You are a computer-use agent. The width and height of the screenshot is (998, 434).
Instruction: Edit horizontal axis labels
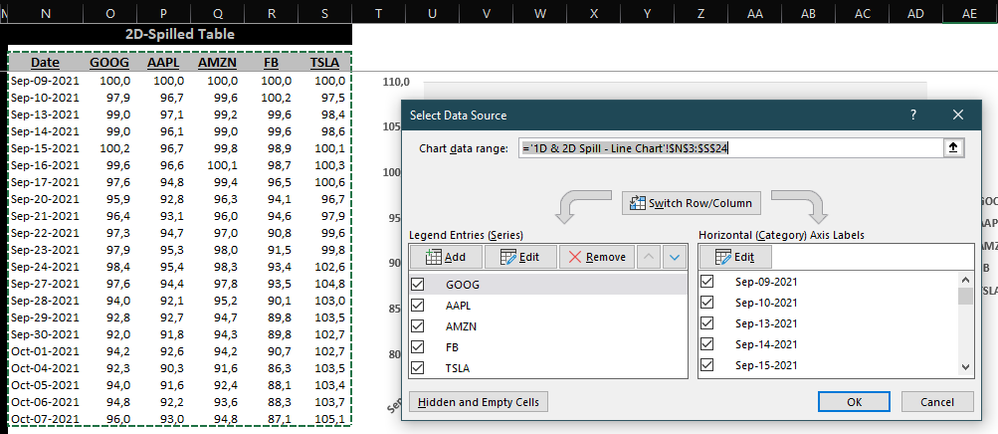pyautogui.click(x=735, y=257)
